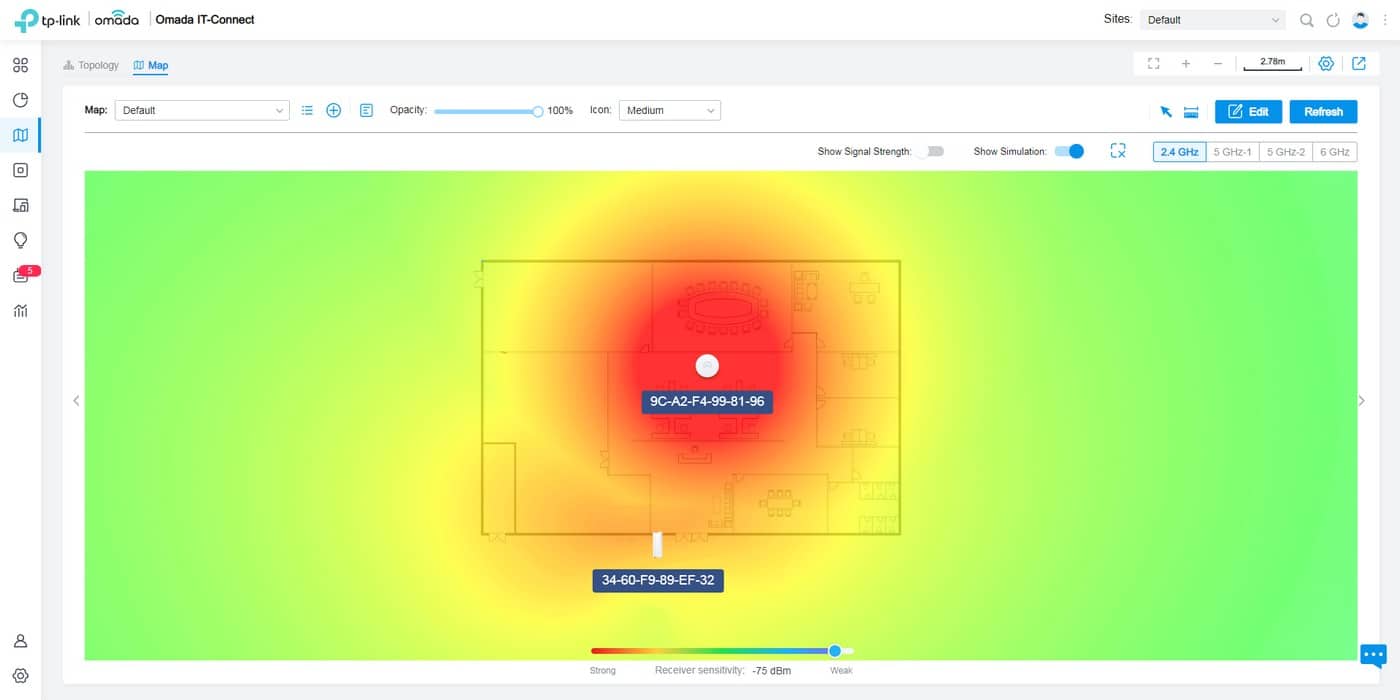Image resolution: width=1400 pixels, height=700 pixels.
Task: Open the Insights lightbulb sidebar icon
Action: coord(20,240)
